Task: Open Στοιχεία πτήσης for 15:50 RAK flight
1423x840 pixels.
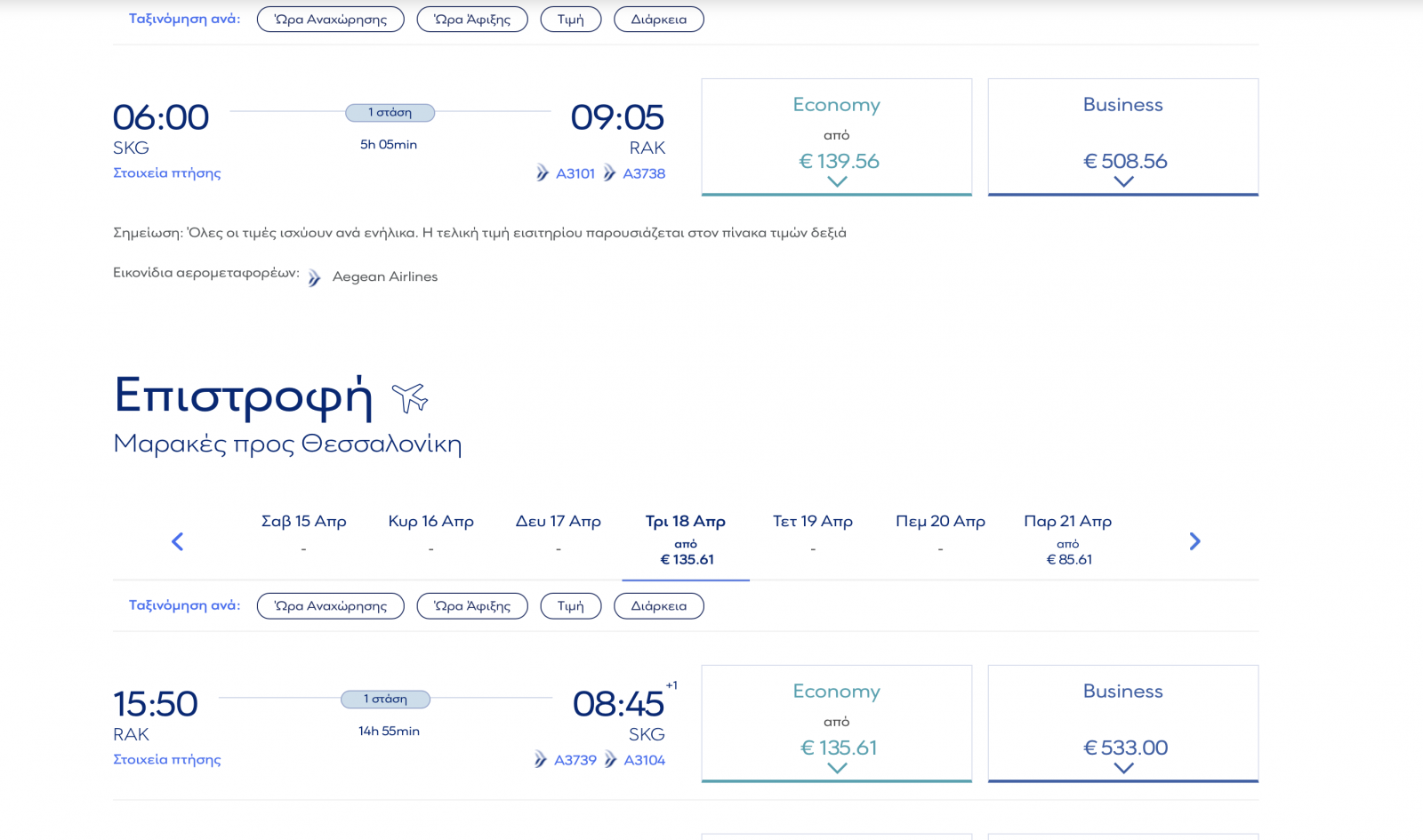Action: click(166, 760)
